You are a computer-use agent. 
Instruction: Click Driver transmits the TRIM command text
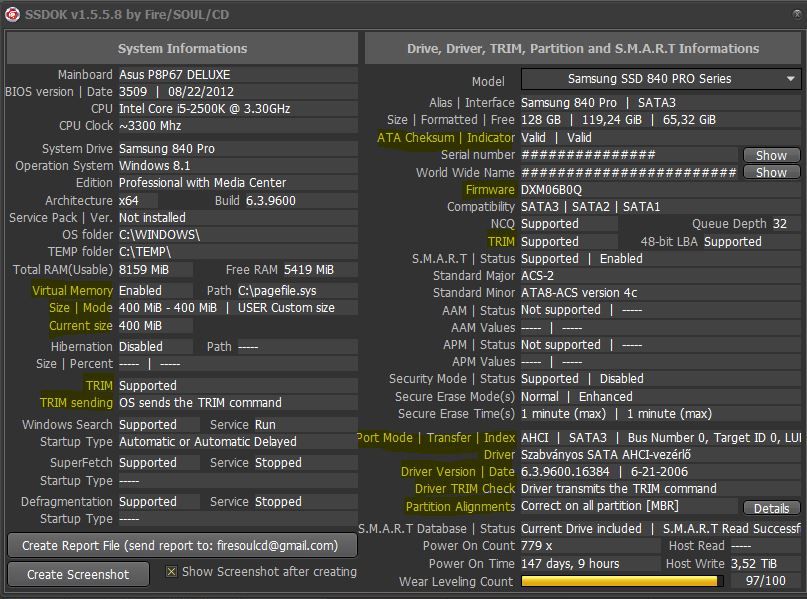point(619,489)
